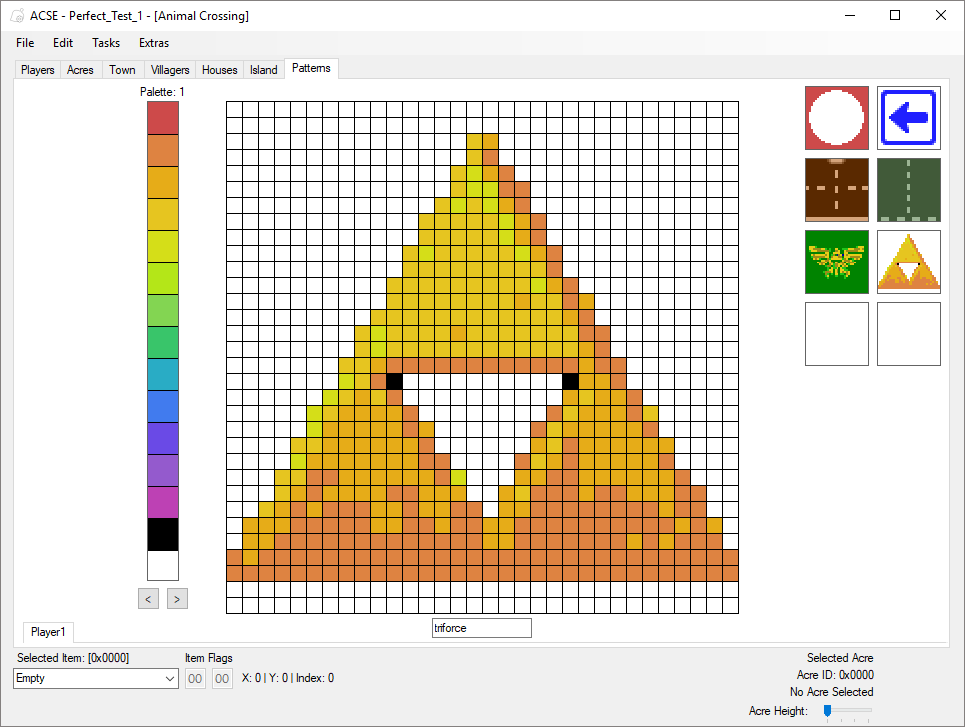Select the triforce pattern thumbnail
This screenshot has height=727, width=965.
[x=908, y=262]
